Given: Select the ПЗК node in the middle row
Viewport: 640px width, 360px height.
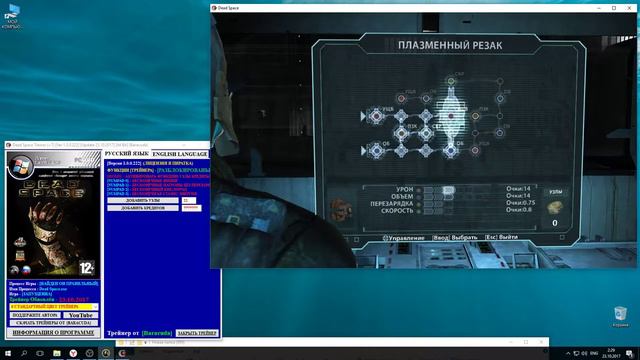Looking at the screenshot, I should 401,133.
